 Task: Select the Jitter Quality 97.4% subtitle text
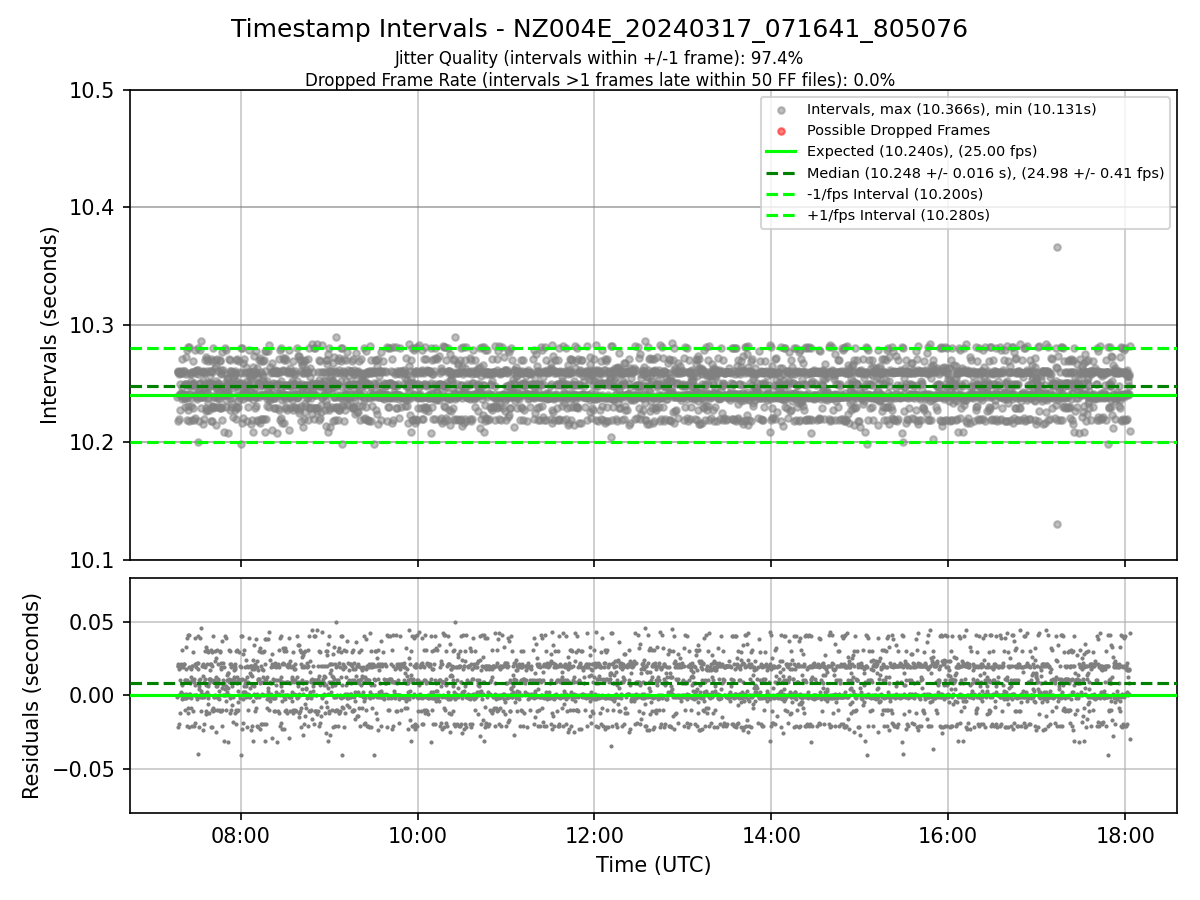[599, 59]
